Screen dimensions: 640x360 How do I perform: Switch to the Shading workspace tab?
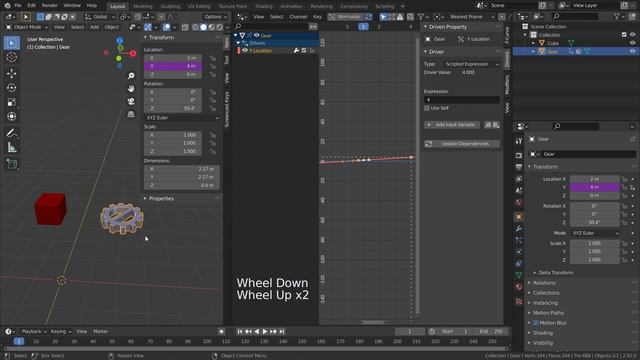tap(264, 6)
